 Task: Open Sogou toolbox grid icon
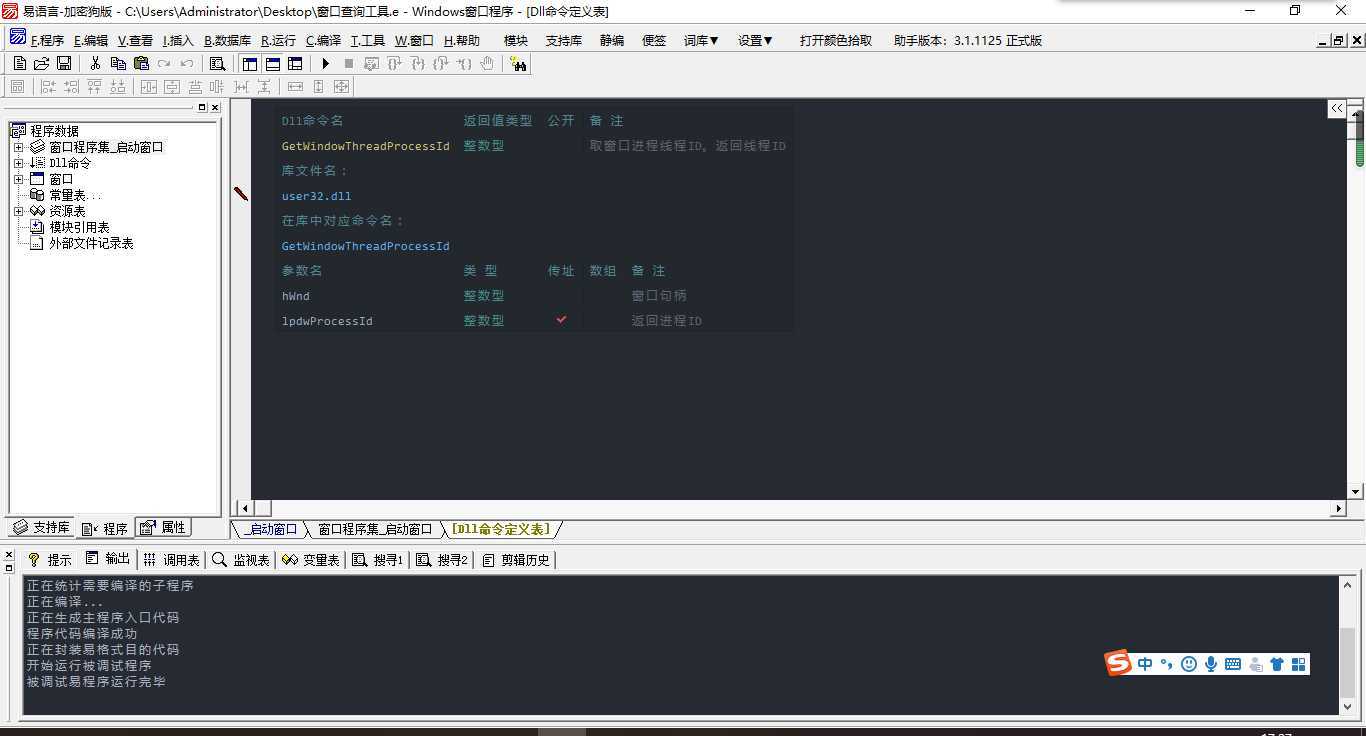pyautogui.click(x=1299, y=664)
